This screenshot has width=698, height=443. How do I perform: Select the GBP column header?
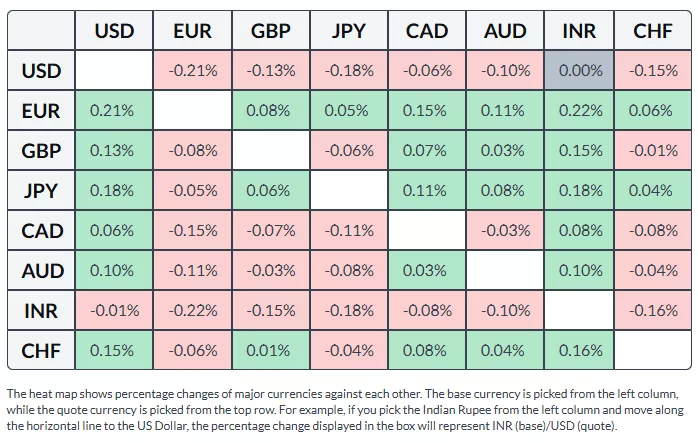click(270, 31)
